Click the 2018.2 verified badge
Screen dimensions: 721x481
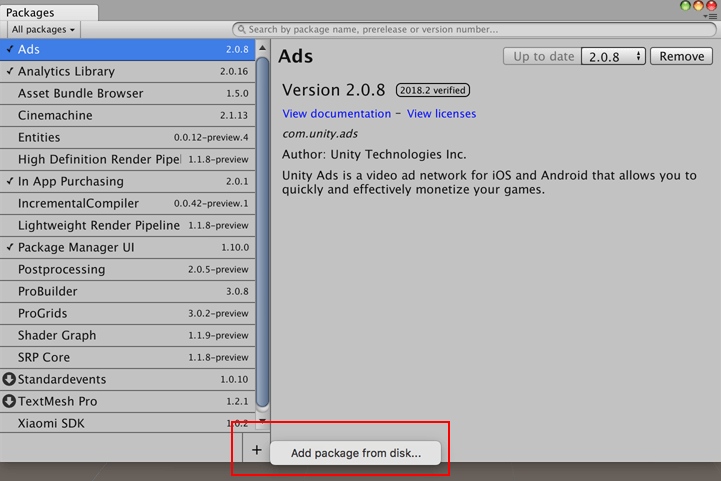433,90
